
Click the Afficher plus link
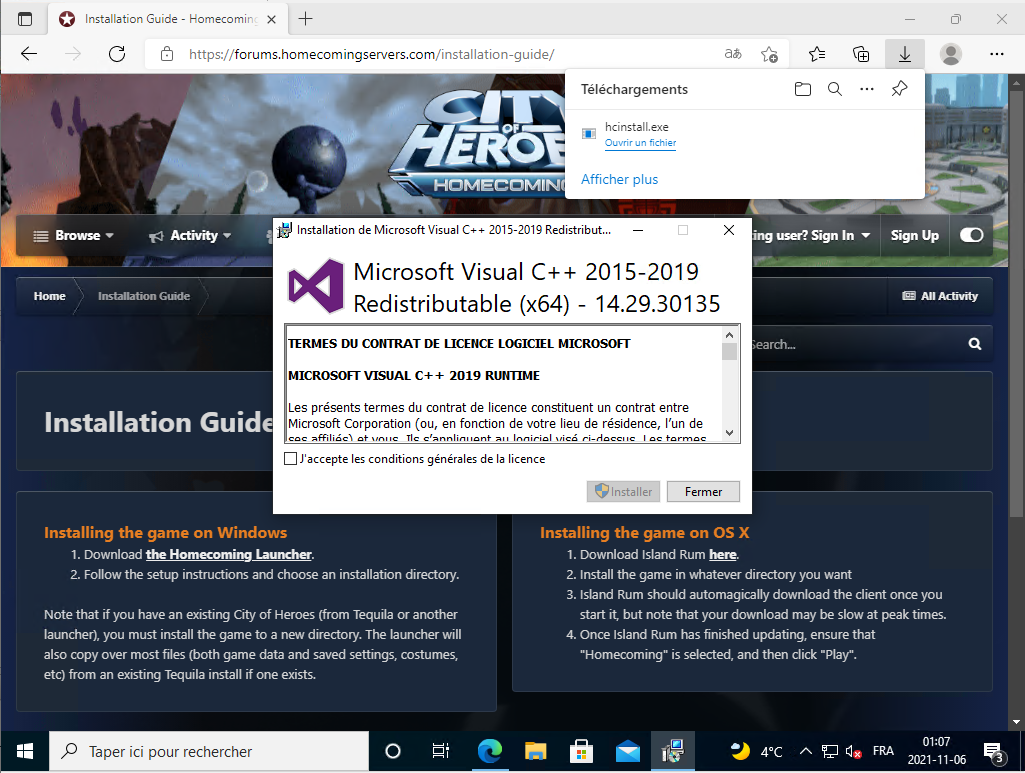(x=619, y=179)
